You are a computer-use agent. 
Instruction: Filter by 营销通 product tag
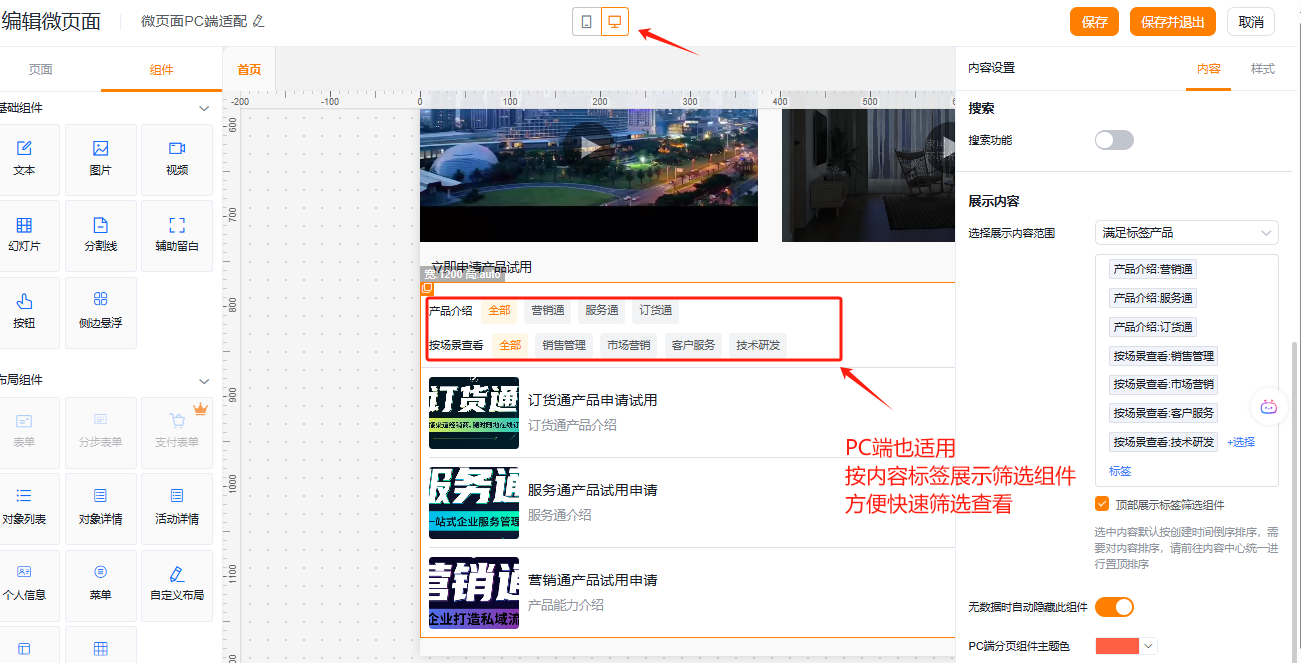547,311
